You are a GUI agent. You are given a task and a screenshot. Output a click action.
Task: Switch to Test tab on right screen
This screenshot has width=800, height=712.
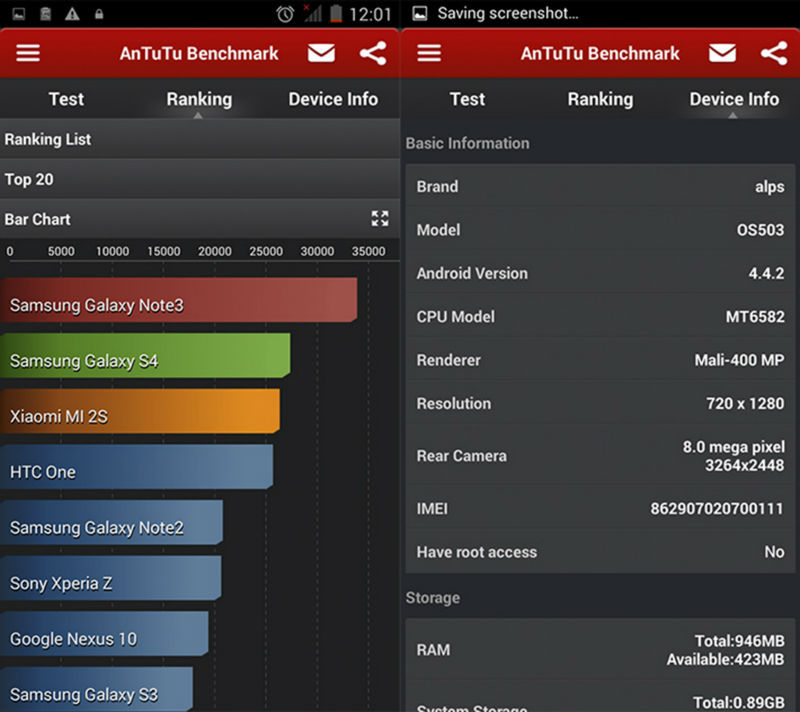[x=467, y=99]
